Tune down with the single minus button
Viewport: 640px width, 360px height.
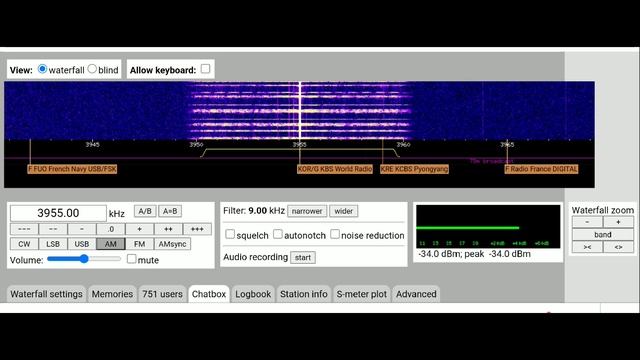(x=82, y=229)
